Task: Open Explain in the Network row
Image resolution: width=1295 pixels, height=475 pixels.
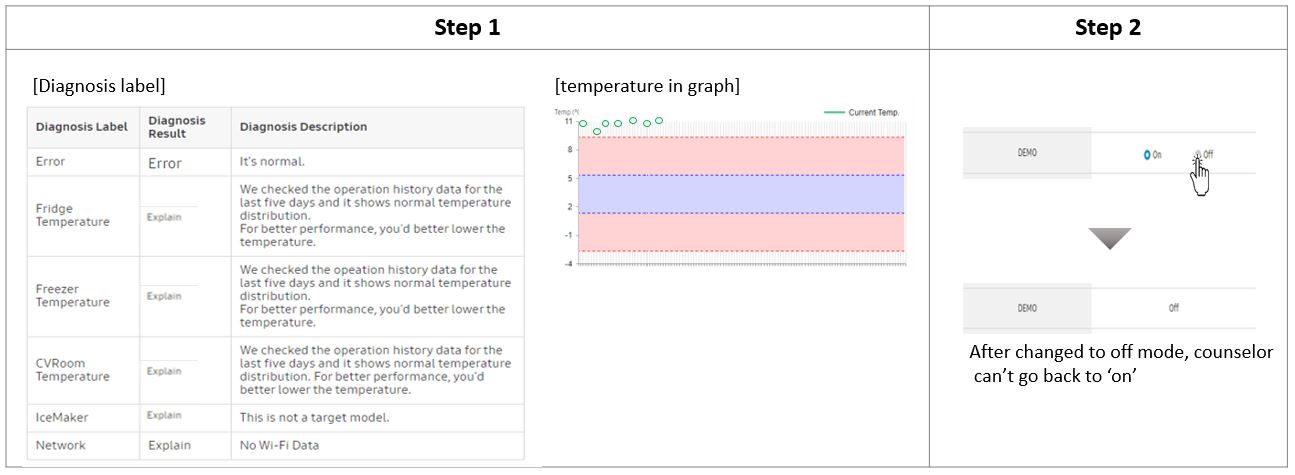Action: pos(169,445)
